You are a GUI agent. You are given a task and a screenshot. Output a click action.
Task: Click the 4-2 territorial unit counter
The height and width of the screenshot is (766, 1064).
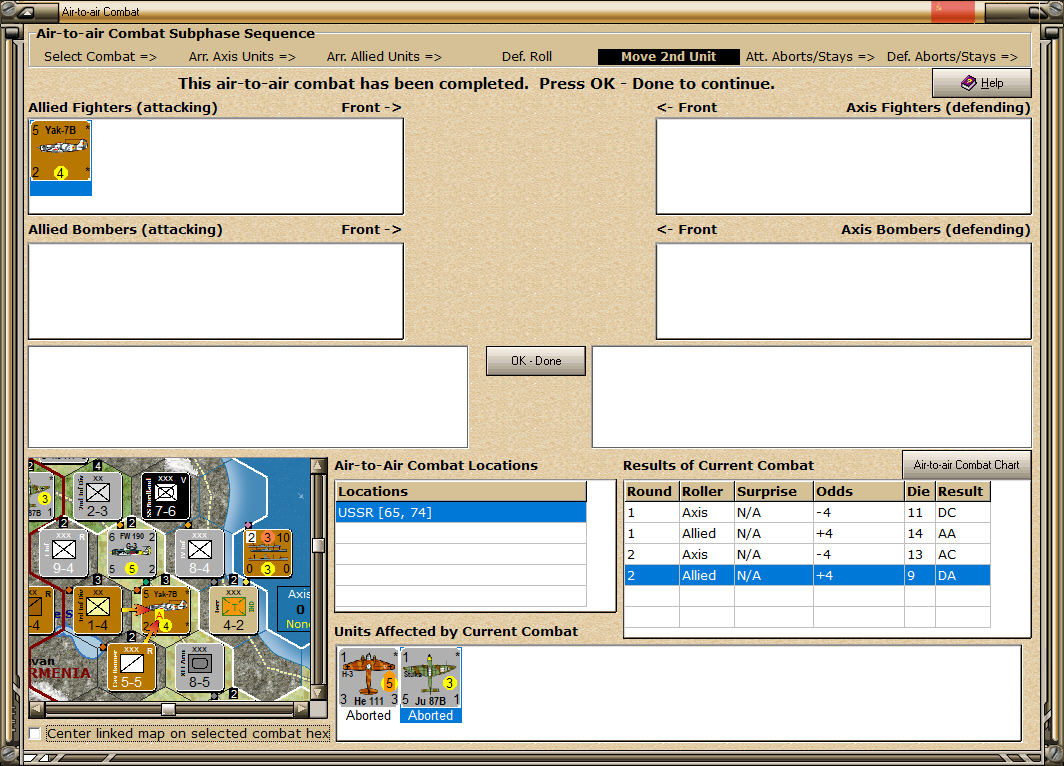pos(233,610)
